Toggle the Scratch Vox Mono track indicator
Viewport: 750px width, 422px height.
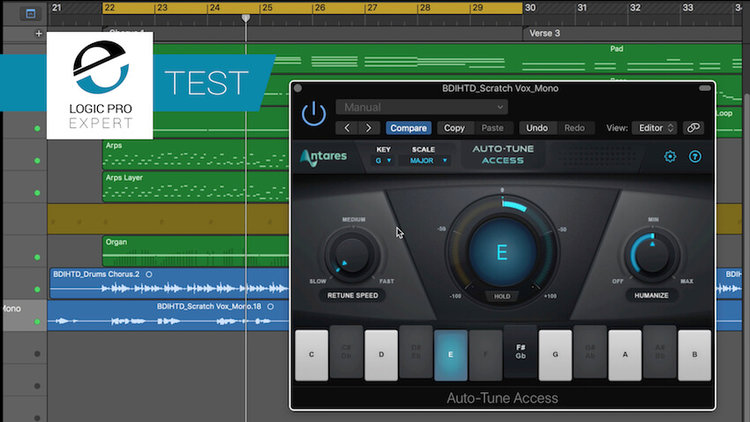pos(37,322)
